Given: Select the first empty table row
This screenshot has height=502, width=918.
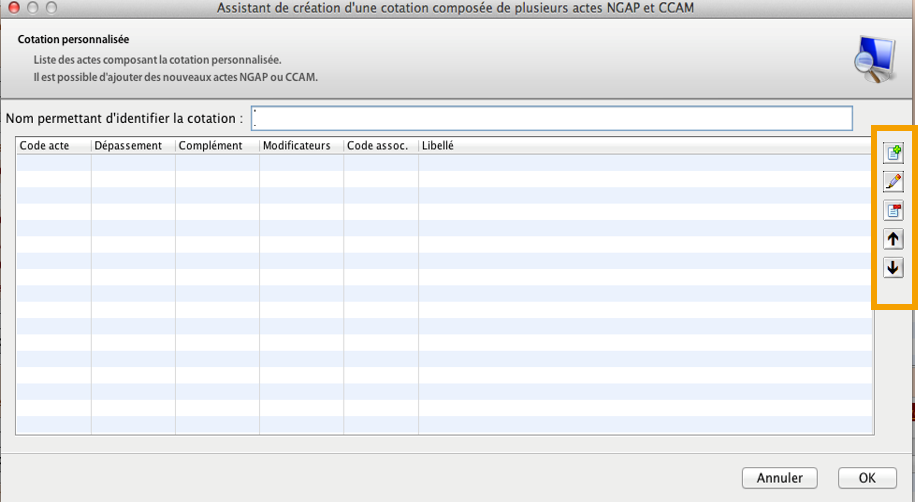Looking at the screenshot, I should tap(444, 163).
